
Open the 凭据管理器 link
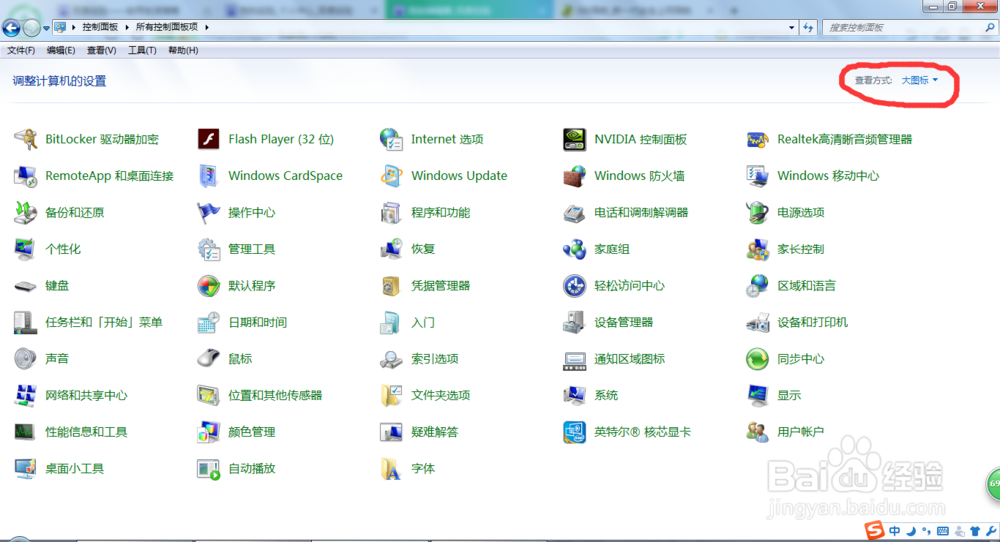(x=441, y=286)
